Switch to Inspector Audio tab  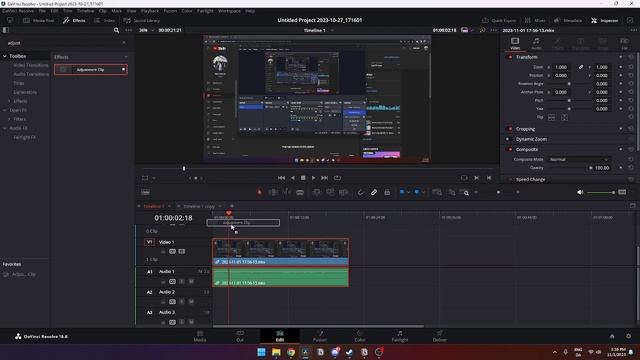click(536, 43)
